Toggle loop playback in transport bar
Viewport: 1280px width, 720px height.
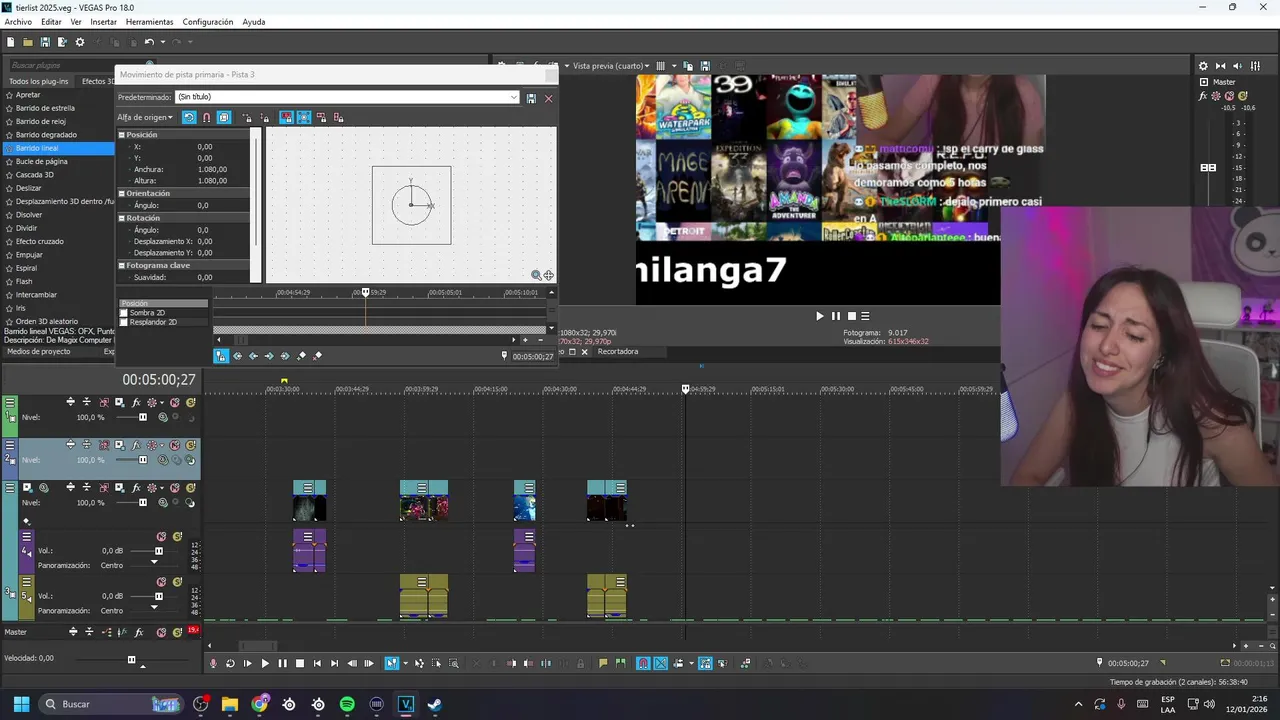coord(230,663)
